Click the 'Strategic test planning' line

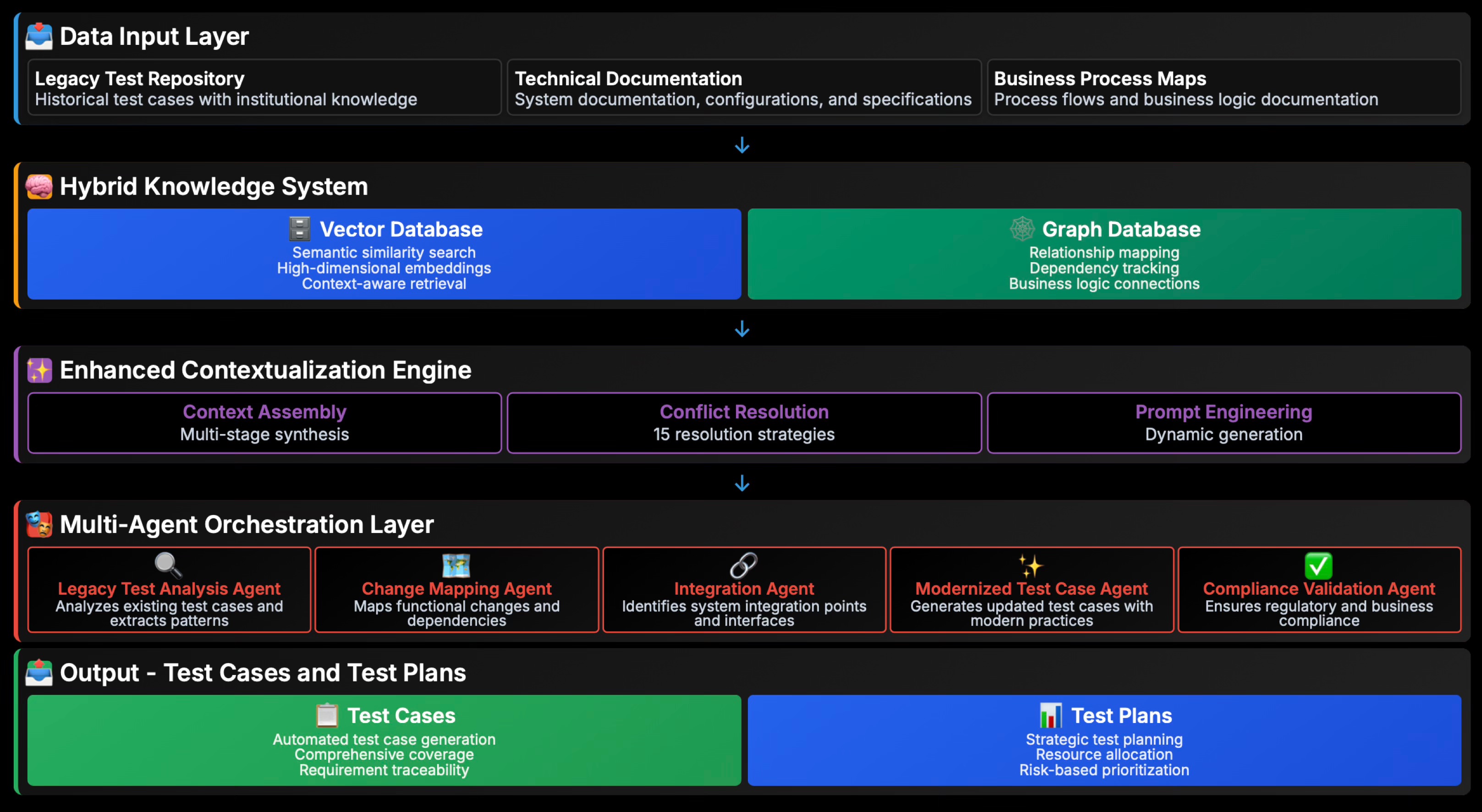click(x=1104, y=740)
